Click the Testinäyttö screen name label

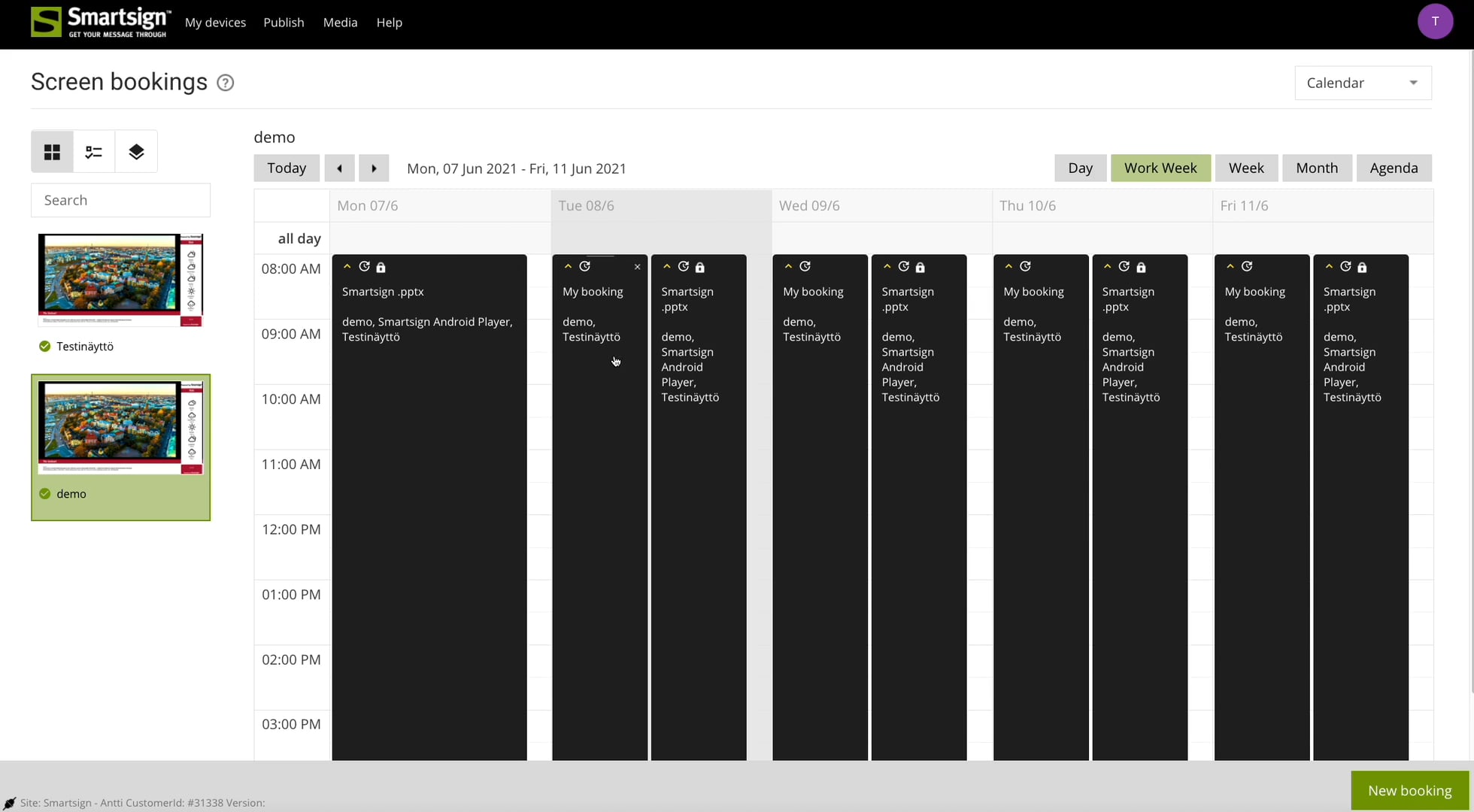(x=85, y=347)
